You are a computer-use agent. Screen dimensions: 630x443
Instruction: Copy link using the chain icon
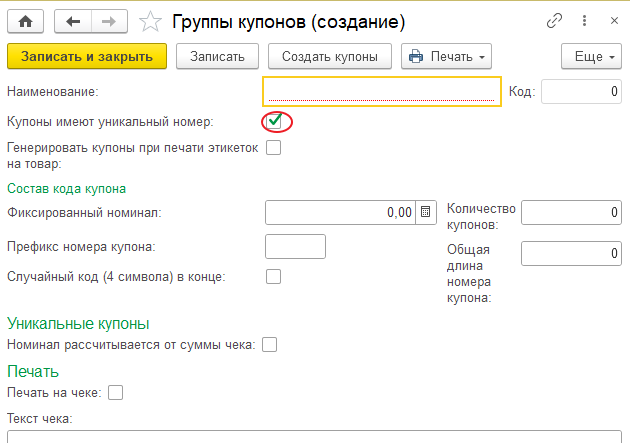(x=553, y=20)
